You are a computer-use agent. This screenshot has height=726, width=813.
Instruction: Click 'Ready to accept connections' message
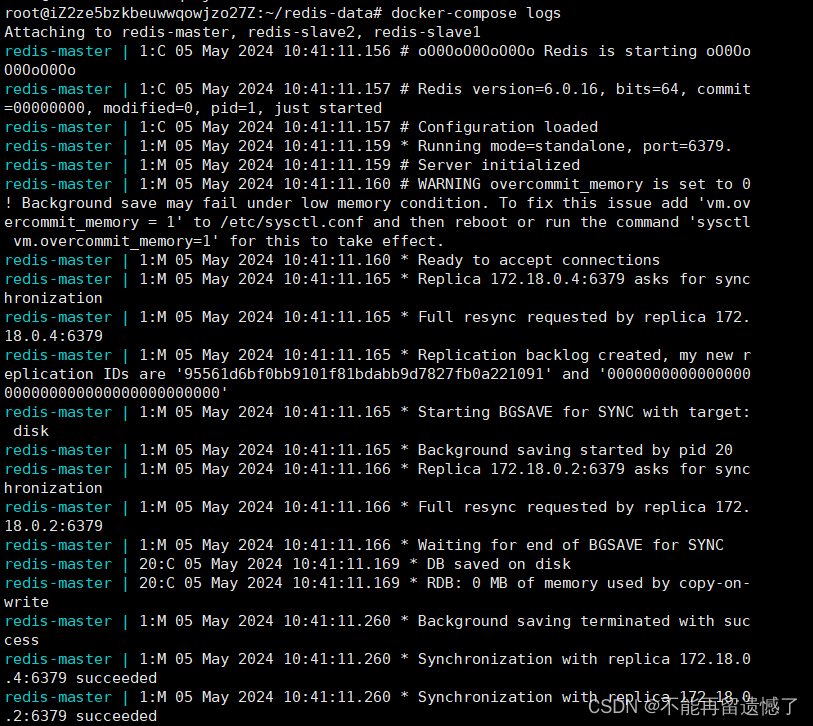click(539, 260)
